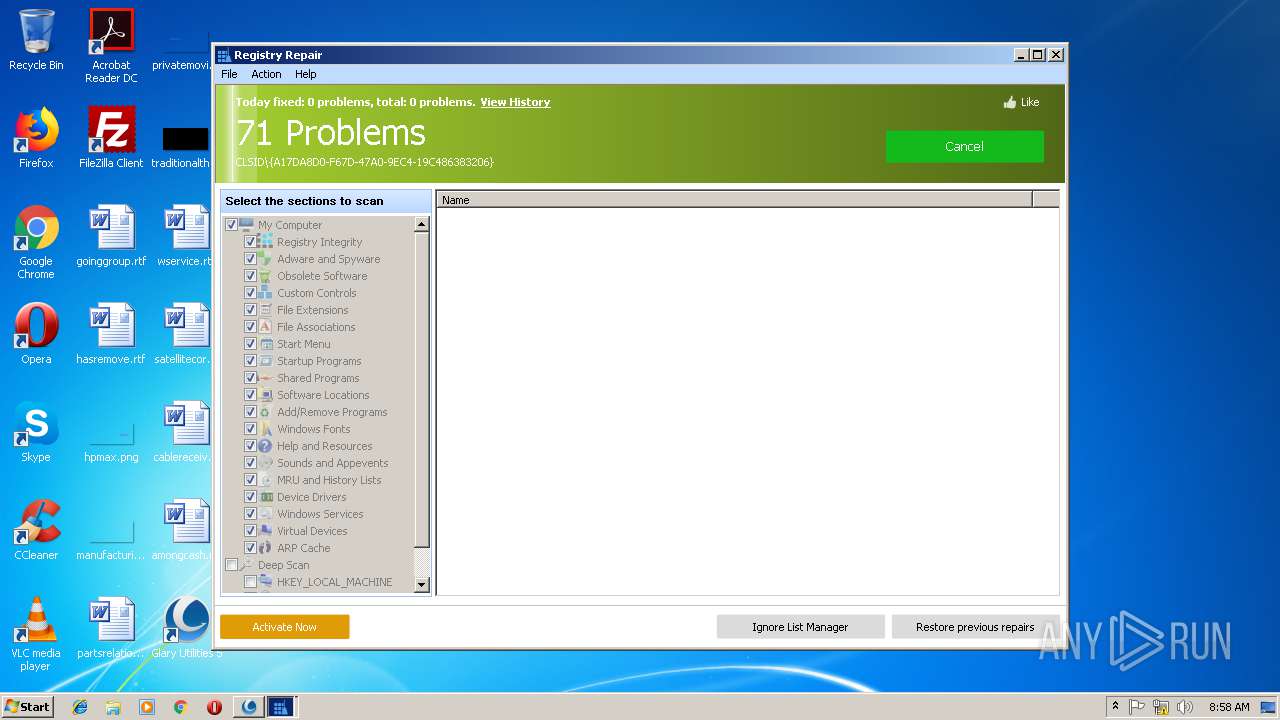The width and height of the screenshot is (1280, 720).
Task: Uncheck the My Computer checkbox
Action: click(232, 225)
